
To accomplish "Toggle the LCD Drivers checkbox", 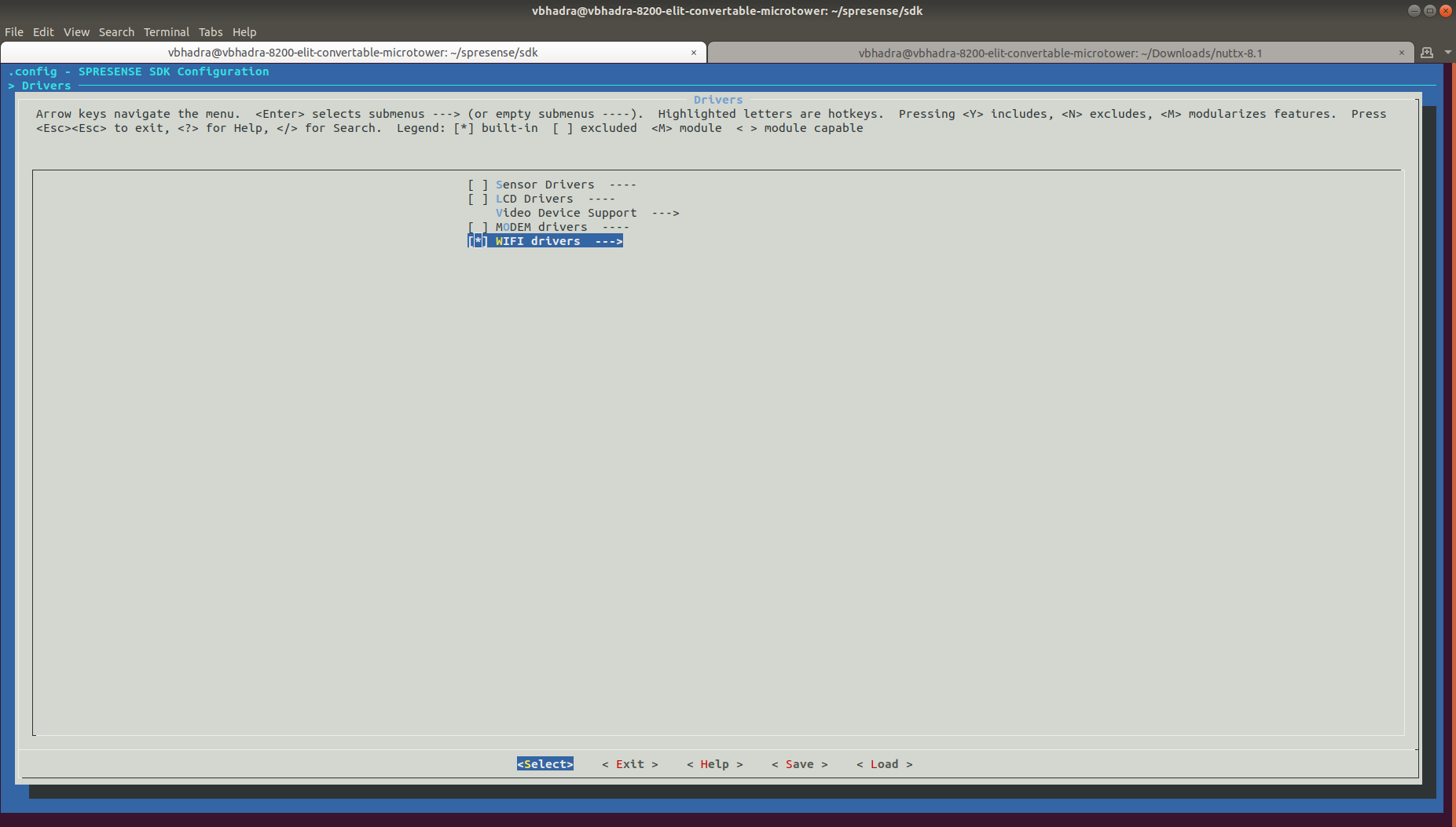I will click(478, 199).
